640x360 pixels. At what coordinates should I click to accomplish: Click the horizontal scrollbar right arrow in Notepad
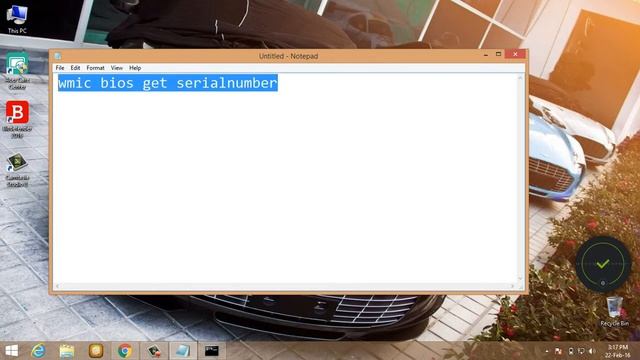click(512, 286)
